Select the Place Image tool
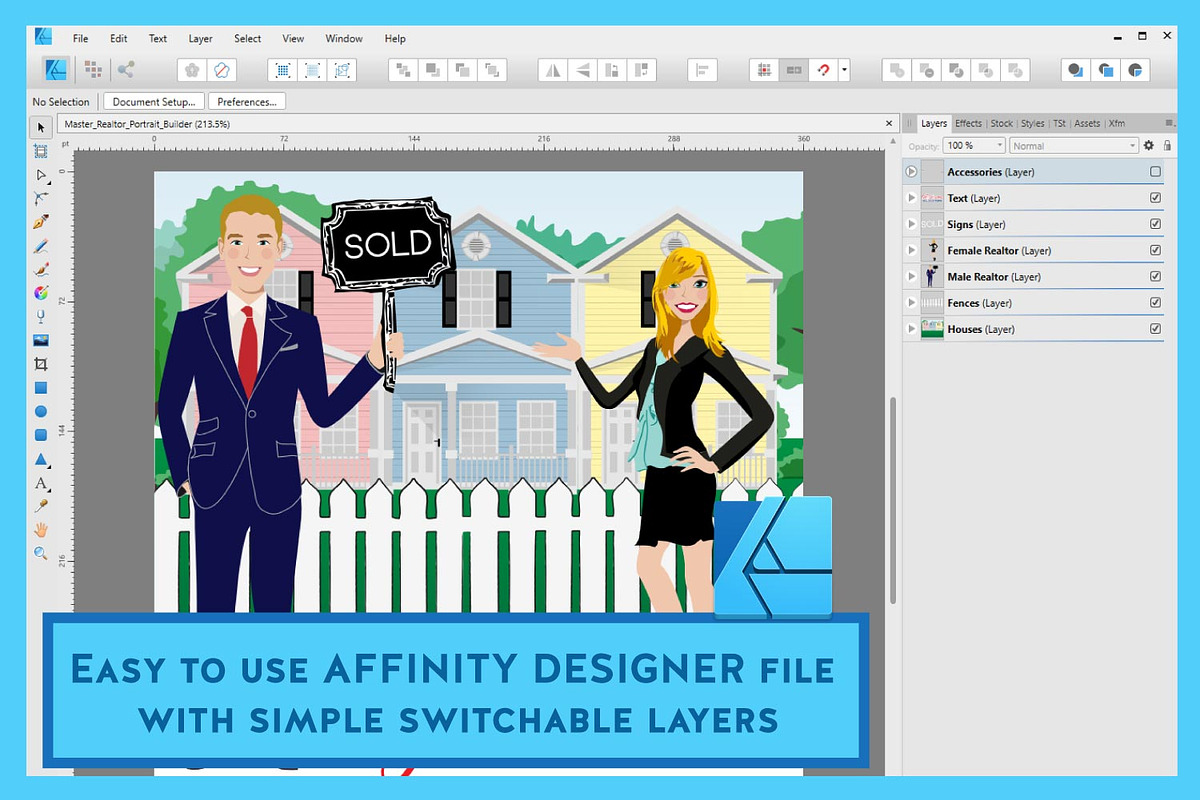1200x800 pixels. tap(41, 340)
